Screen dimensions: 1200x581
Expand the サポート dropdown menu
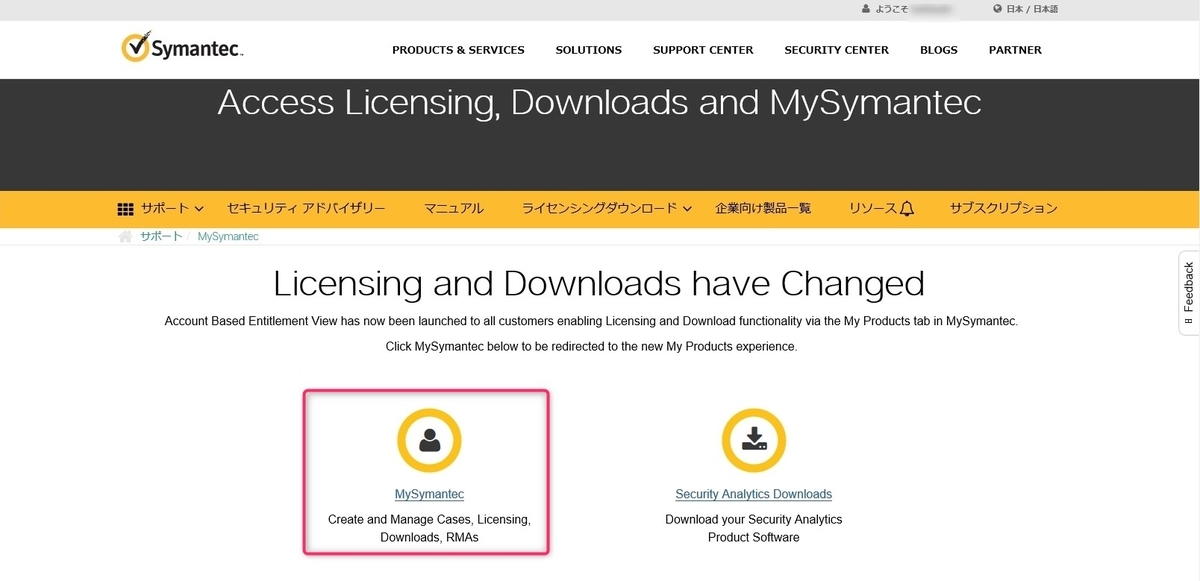[x=172, y=209]
